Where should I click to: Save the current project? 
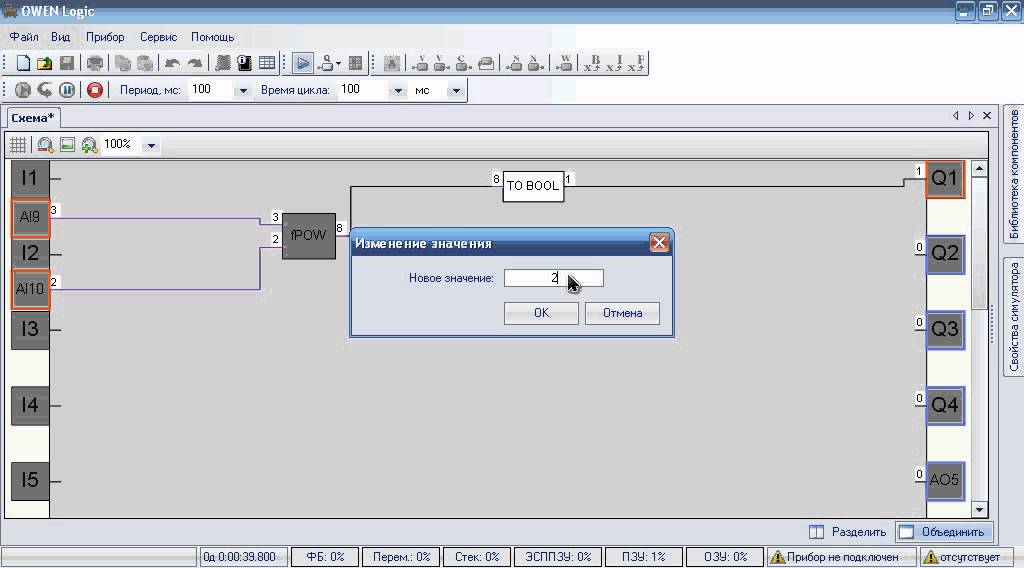tap(67, 63)
